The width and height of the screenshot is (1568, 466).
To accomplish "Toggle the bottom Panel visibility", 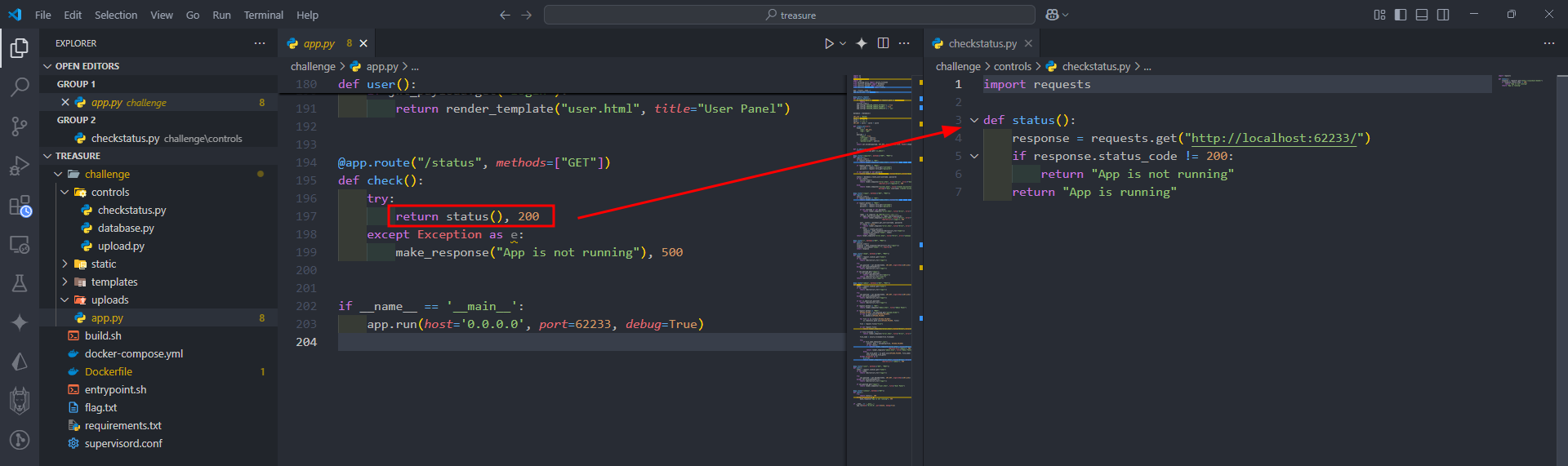I will click(x=1422, y=15).
